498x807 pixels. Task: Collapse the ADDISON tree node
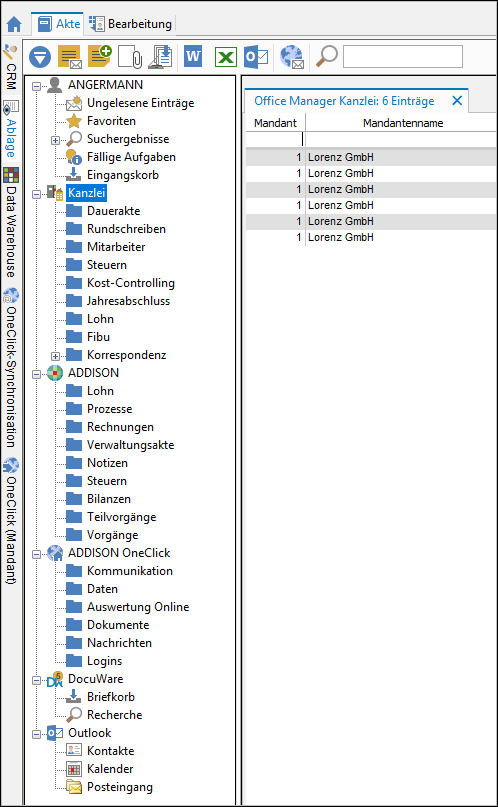36,374
